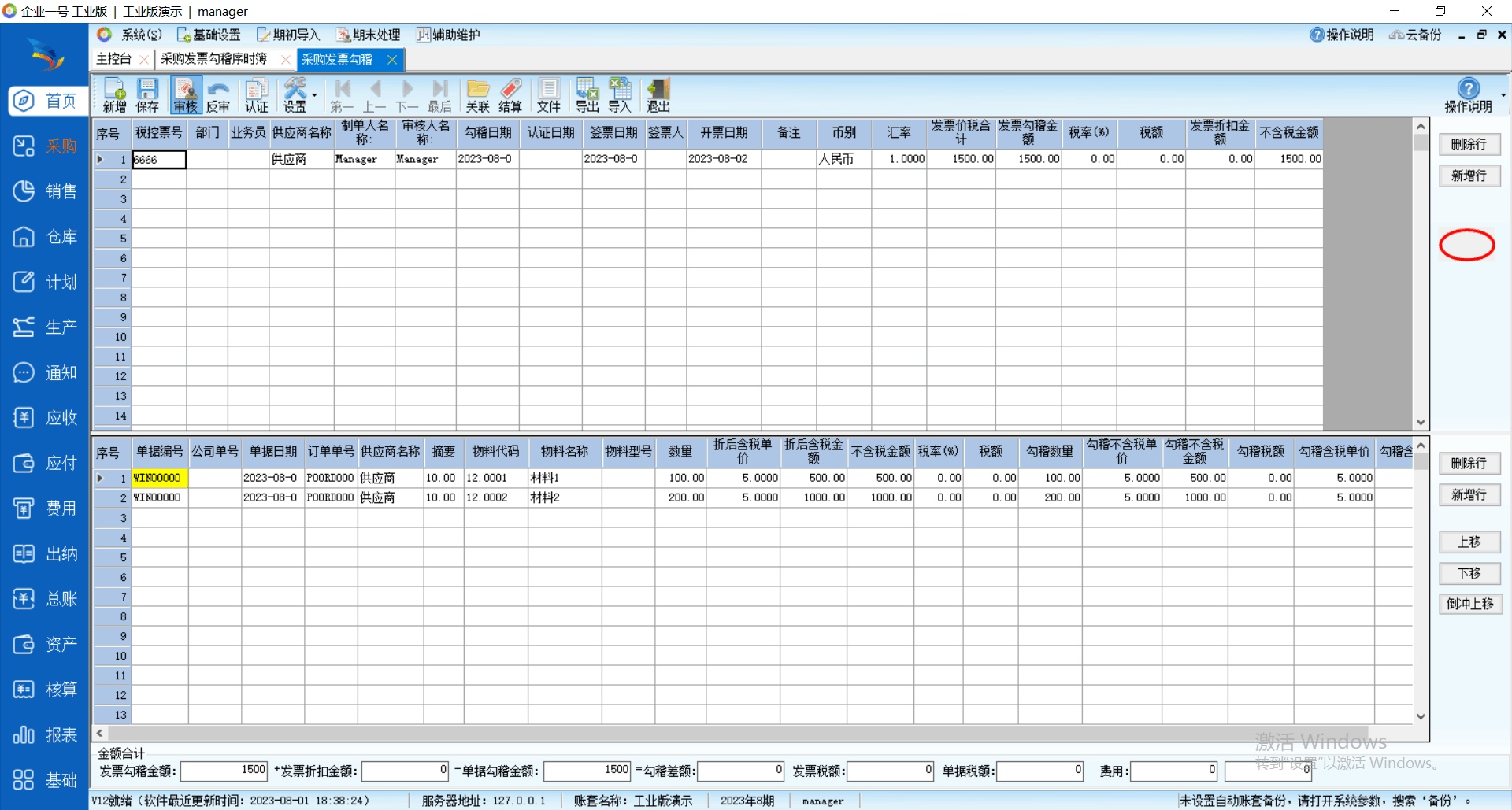Close the 采购发票勾稽 tab
This screenshot has width=1512, height=810.
click(392, 60)
